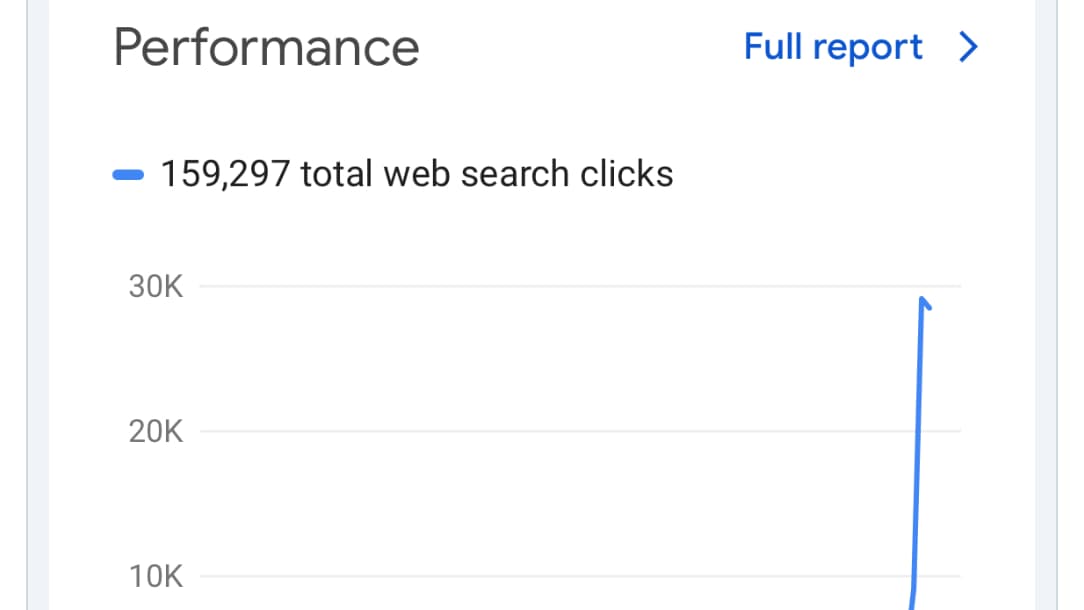Image resolution: width=1084 pixels, height=610 pixels.
Task: Click the blue line where it crosses 20K
Action: point(919,432)
